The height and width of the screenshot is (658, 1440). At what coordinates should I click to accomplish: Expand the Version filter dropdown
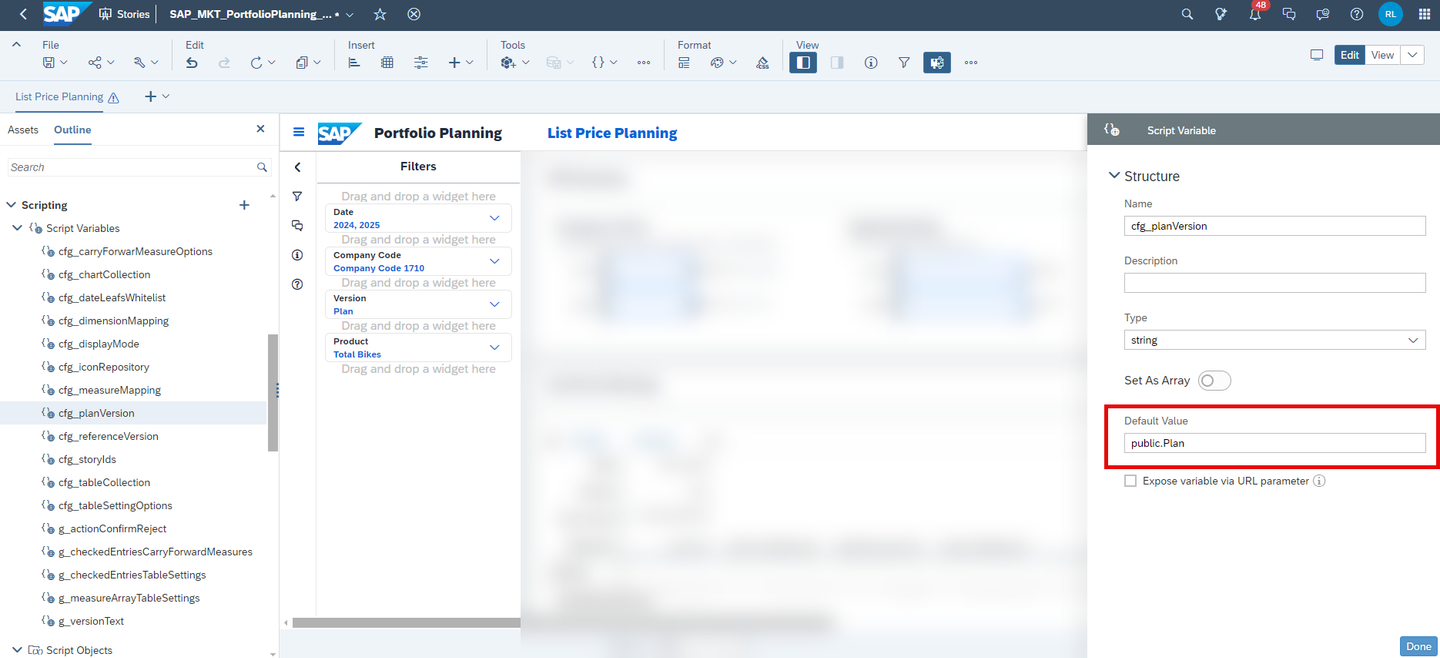tap(494, 304)
